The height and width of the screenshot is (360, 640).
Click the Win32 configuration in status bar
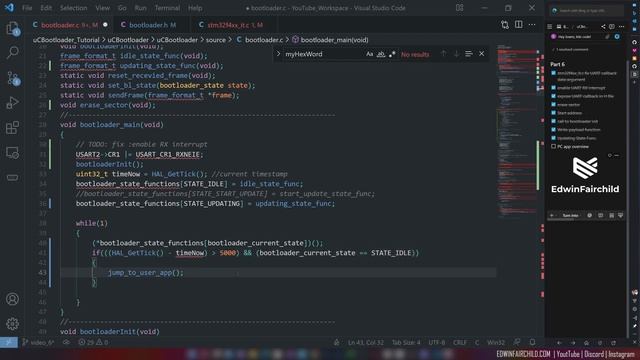tap(496, 342)
